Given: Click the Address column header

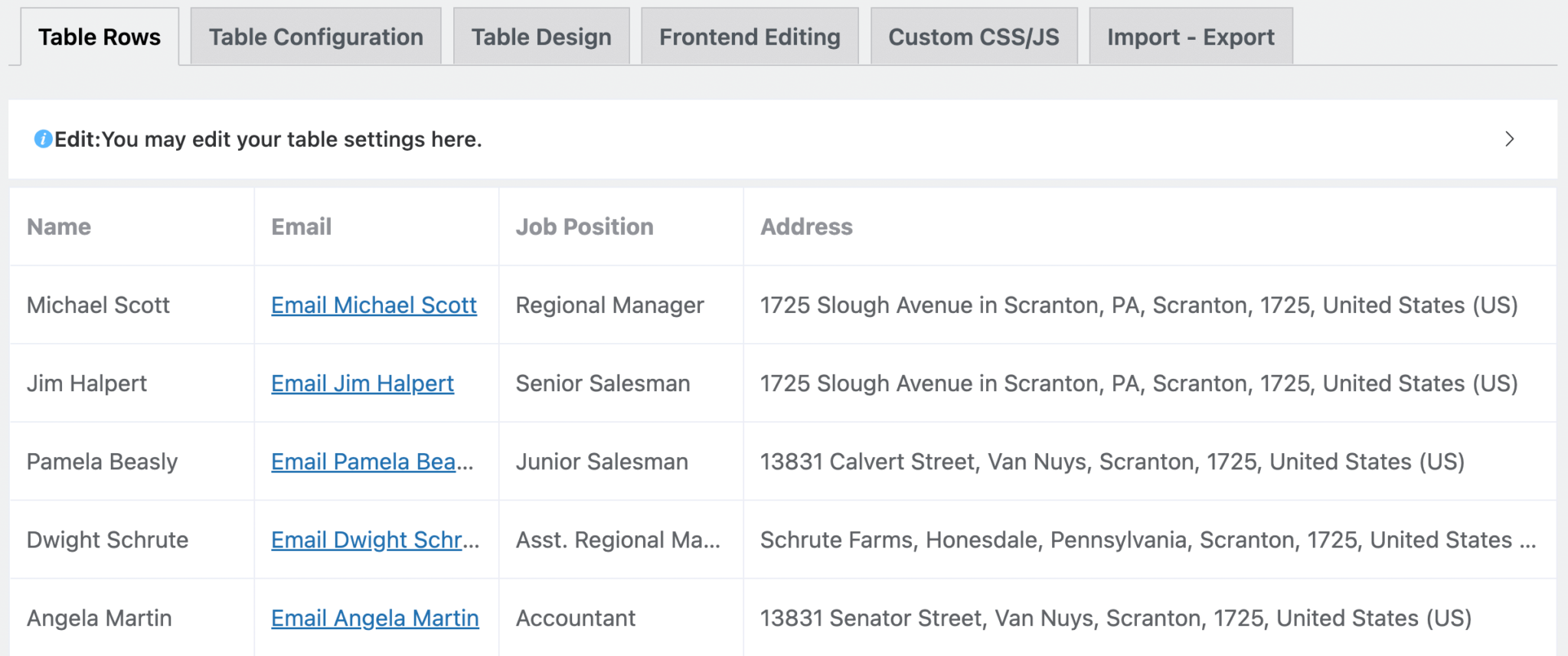Looking at the screenshot, I should click(806, 227).
